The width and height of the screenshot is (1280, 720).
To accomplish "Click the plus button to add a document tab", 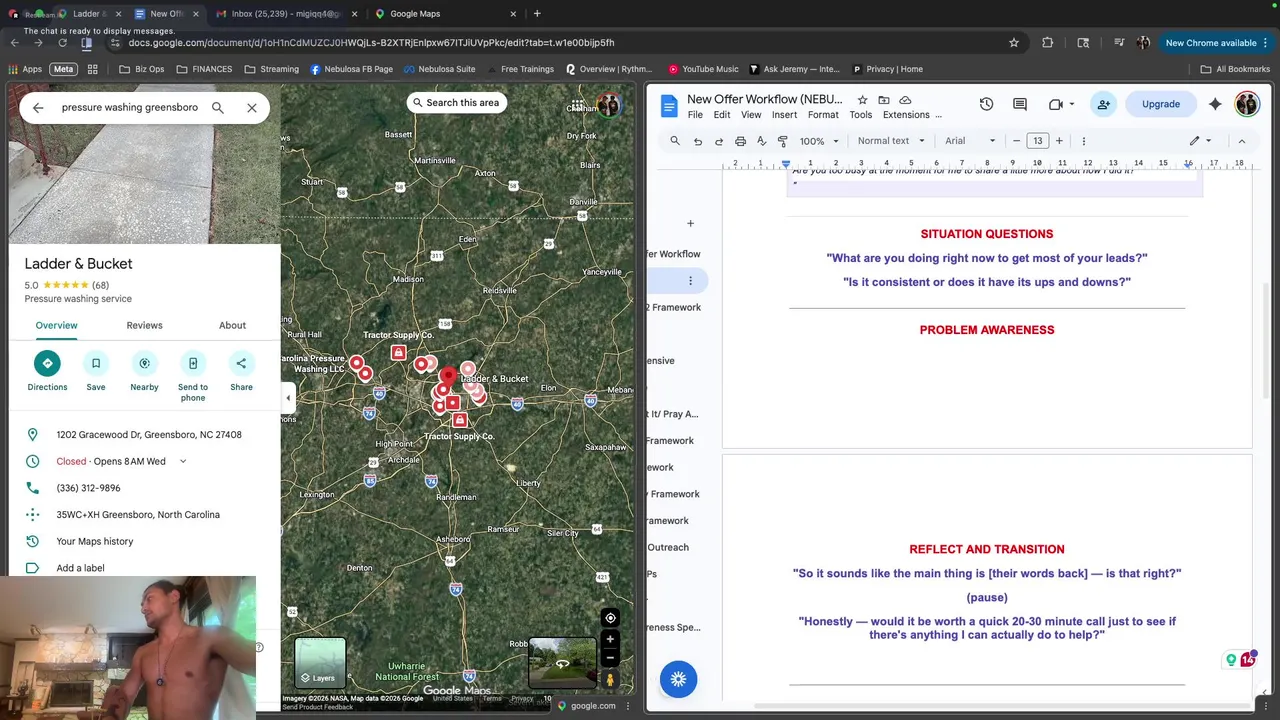I will (x=690, y=224).
